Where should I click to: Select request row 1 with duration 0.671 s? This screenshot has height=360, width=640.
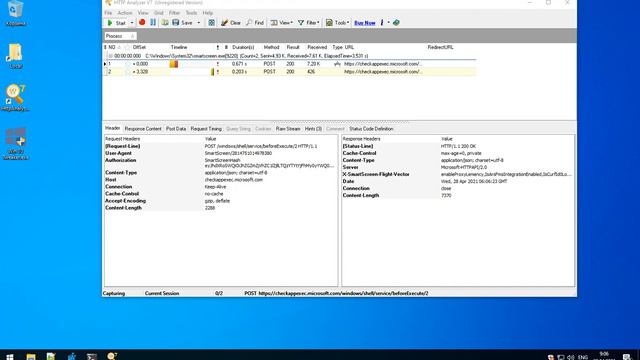pyautogui.click(x=290, y=64)
